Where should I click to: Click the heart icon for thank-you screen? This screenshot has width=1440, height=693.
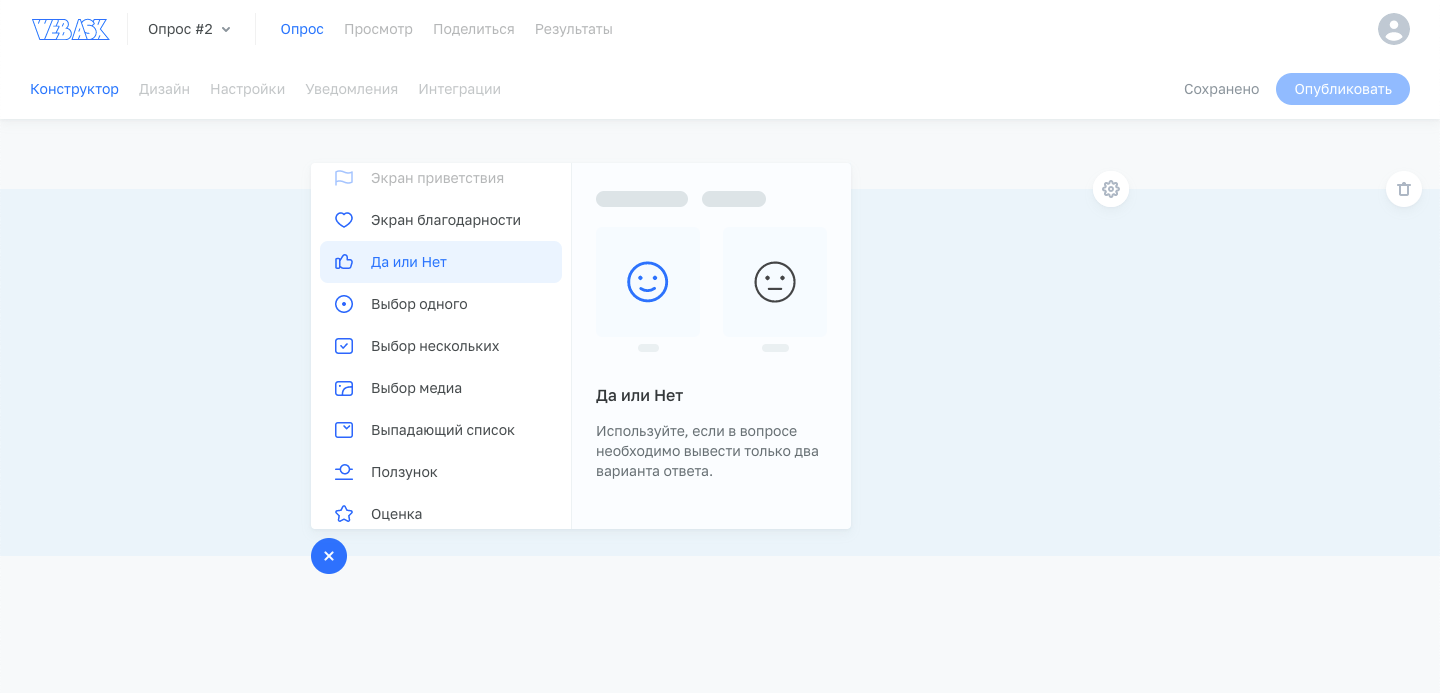pos(344,220)
